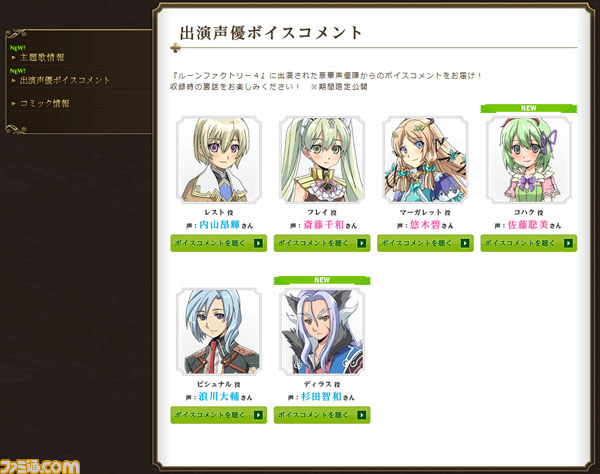Click the play icon on ディラス's voice comment button
Image resolution: width=600 pixels, height=474 pixels.
(x=362, y=415)
